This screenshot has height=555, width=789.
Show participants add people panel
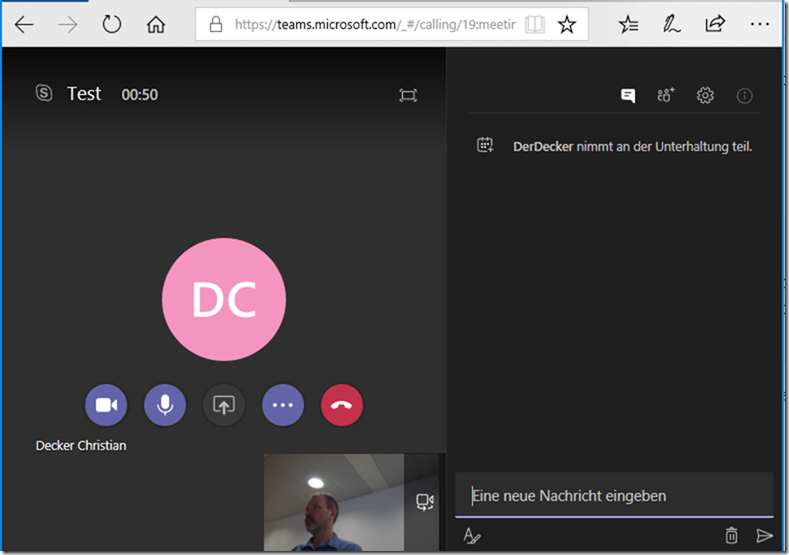pyautogui.click(x=666, y=95)
